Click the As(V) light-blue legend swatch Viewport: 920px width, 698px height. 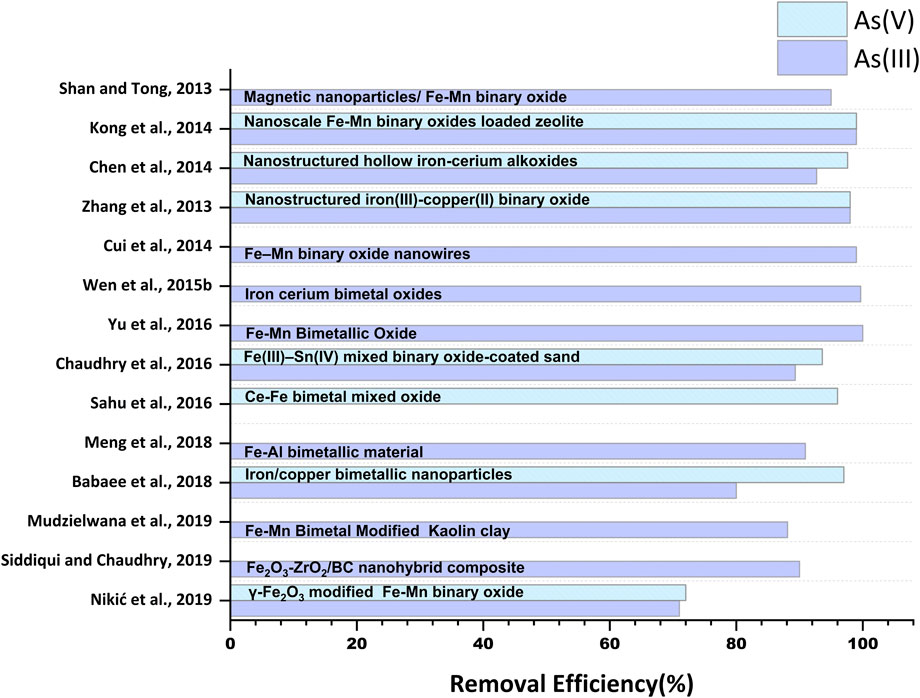point(812,19)
